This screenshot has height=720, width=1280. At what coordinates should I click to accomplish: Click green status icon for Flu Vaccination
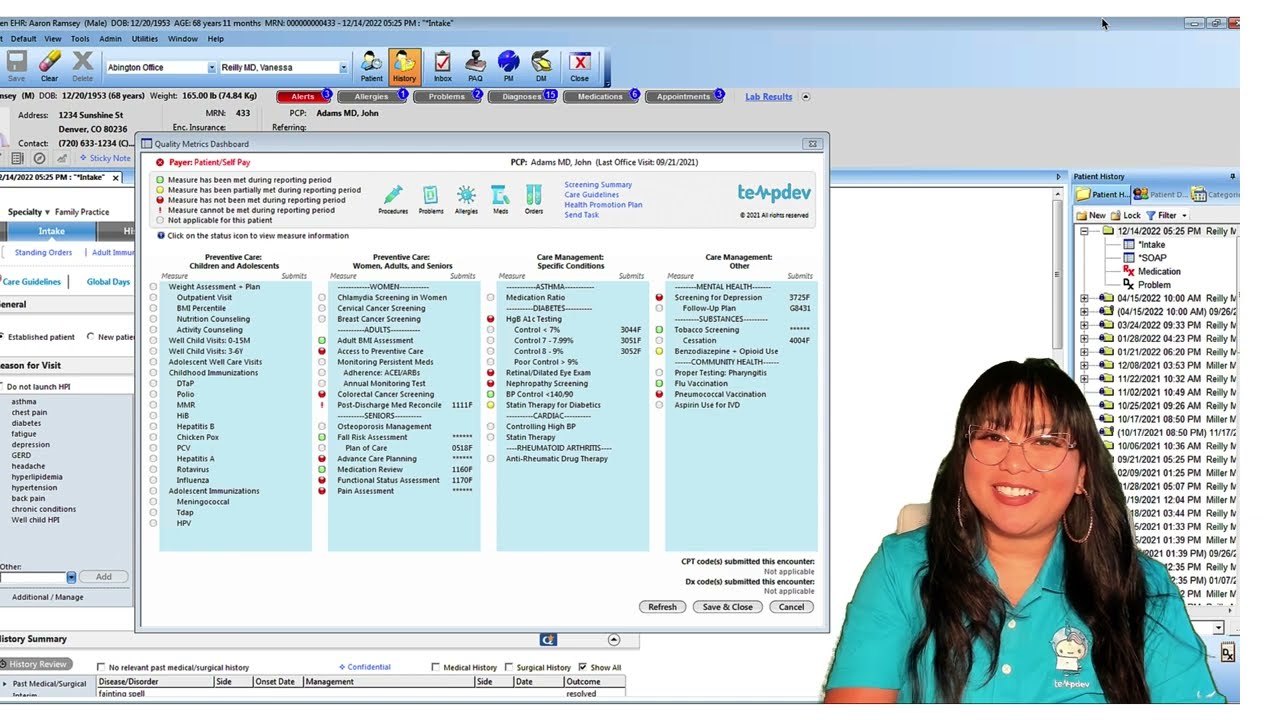tap(659, 383)
